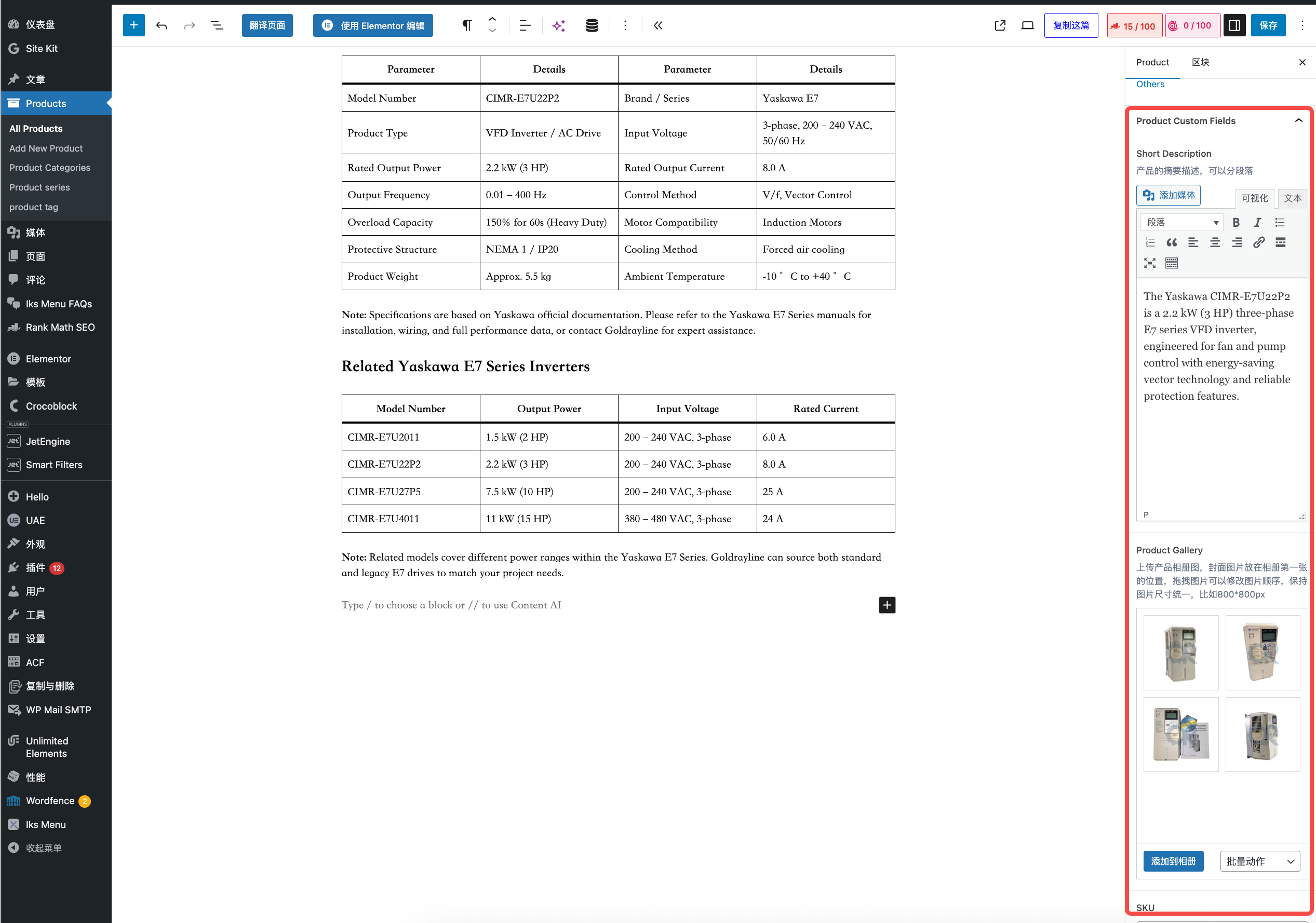Click the AI sparkle icon in the toolbar
Screen dimensions: 1316x923
pyautogui.click(x=558, y=25)
